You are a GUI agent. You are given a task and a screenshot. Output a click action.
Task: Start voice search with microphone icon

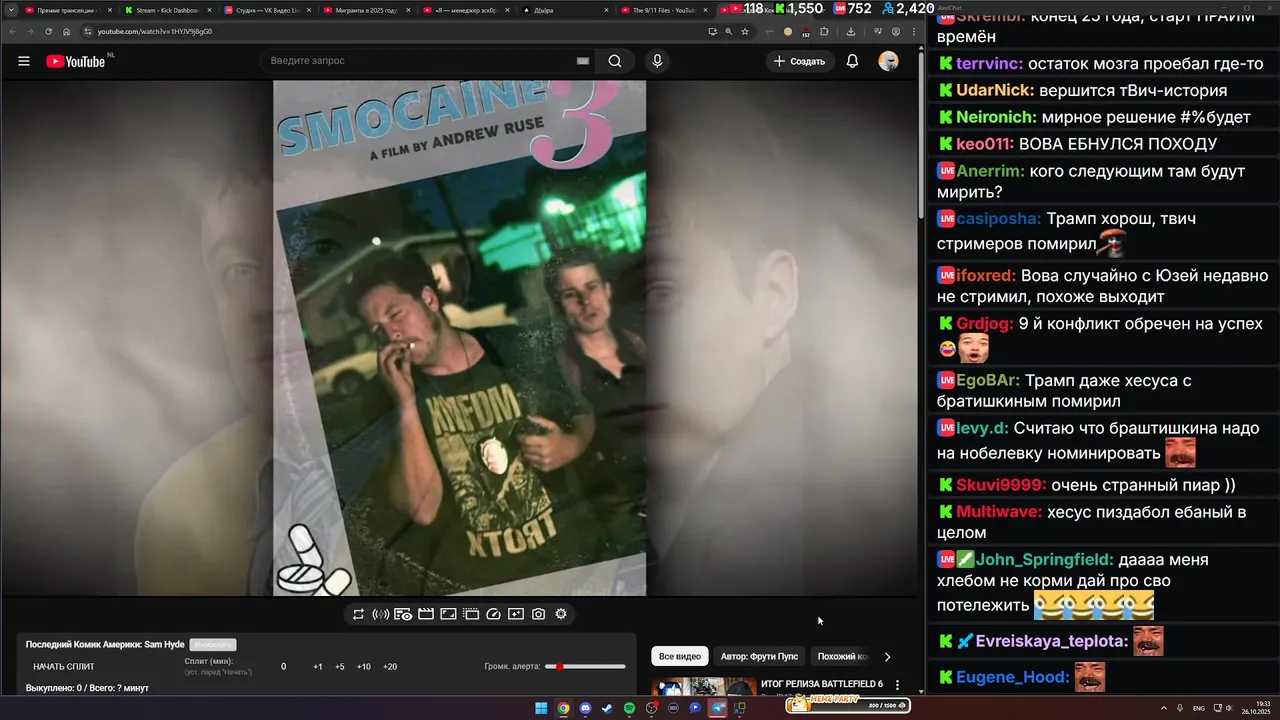[x=657, y=61]
